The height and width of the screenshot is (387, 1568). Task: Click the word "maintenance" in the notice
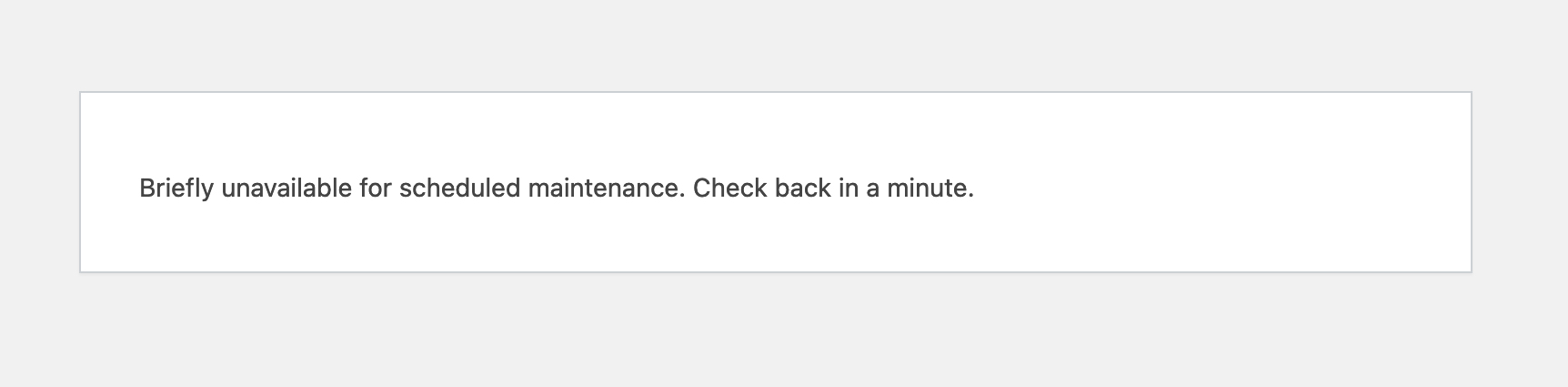point(604,188)
